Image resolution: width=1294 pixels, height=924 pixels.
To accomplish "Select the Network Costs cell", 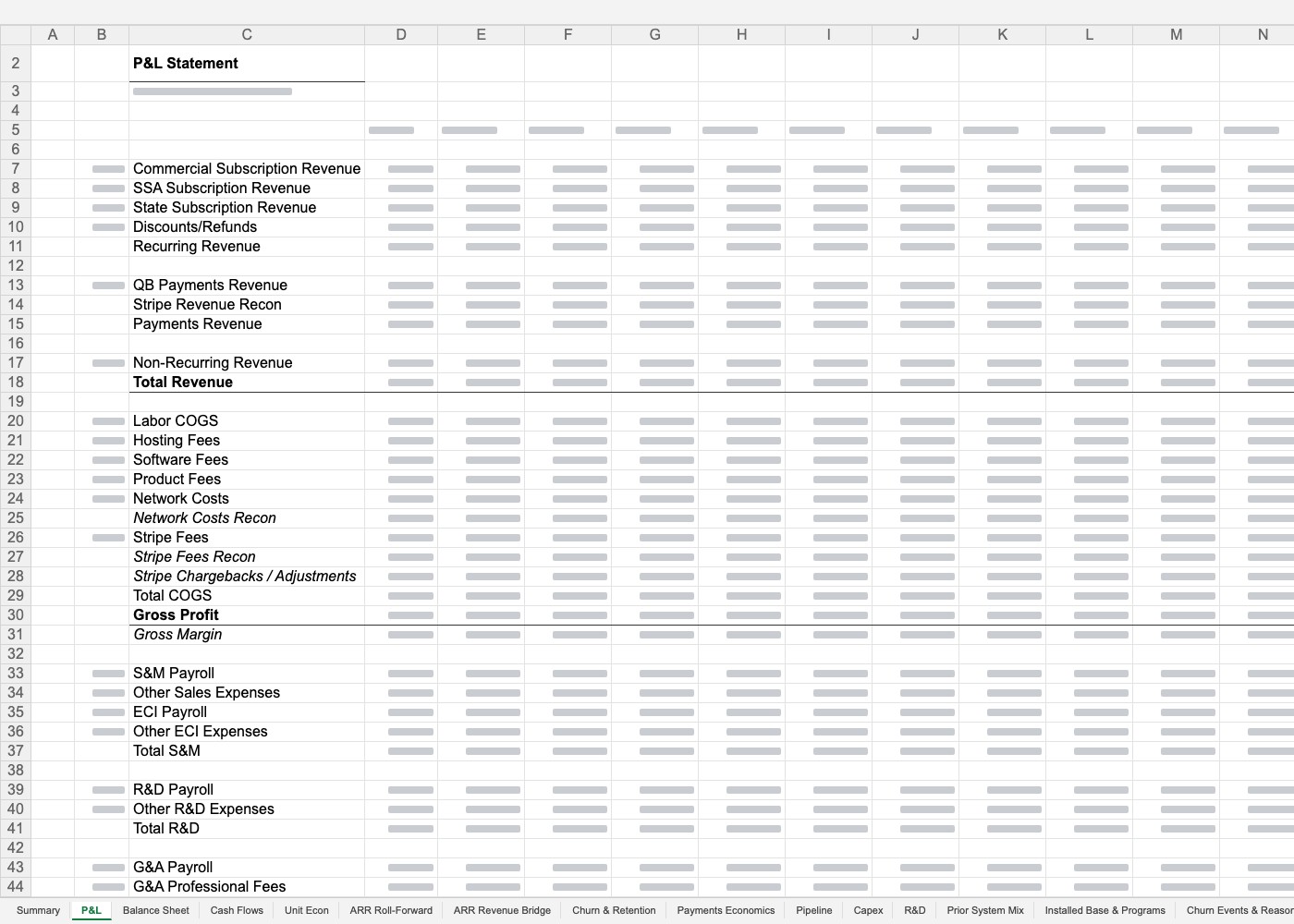I will (x=247, y=499).
